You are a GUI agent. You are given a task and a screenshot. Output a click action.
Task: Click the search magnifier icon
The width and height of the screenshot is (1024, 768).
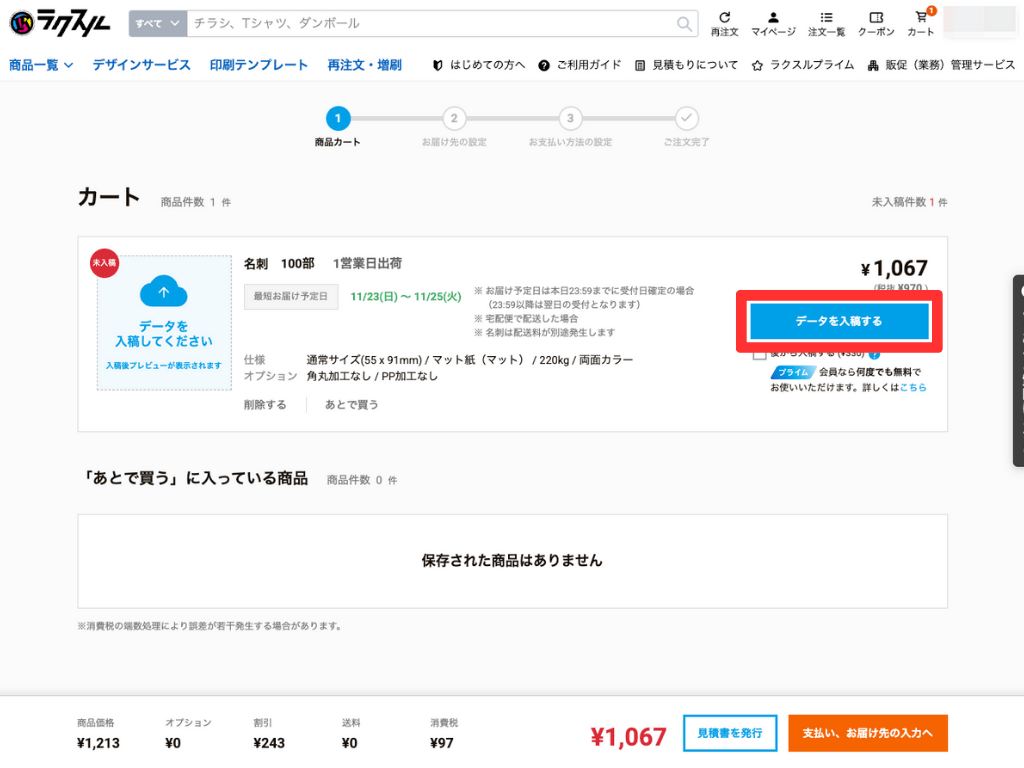tap(684, 21)
